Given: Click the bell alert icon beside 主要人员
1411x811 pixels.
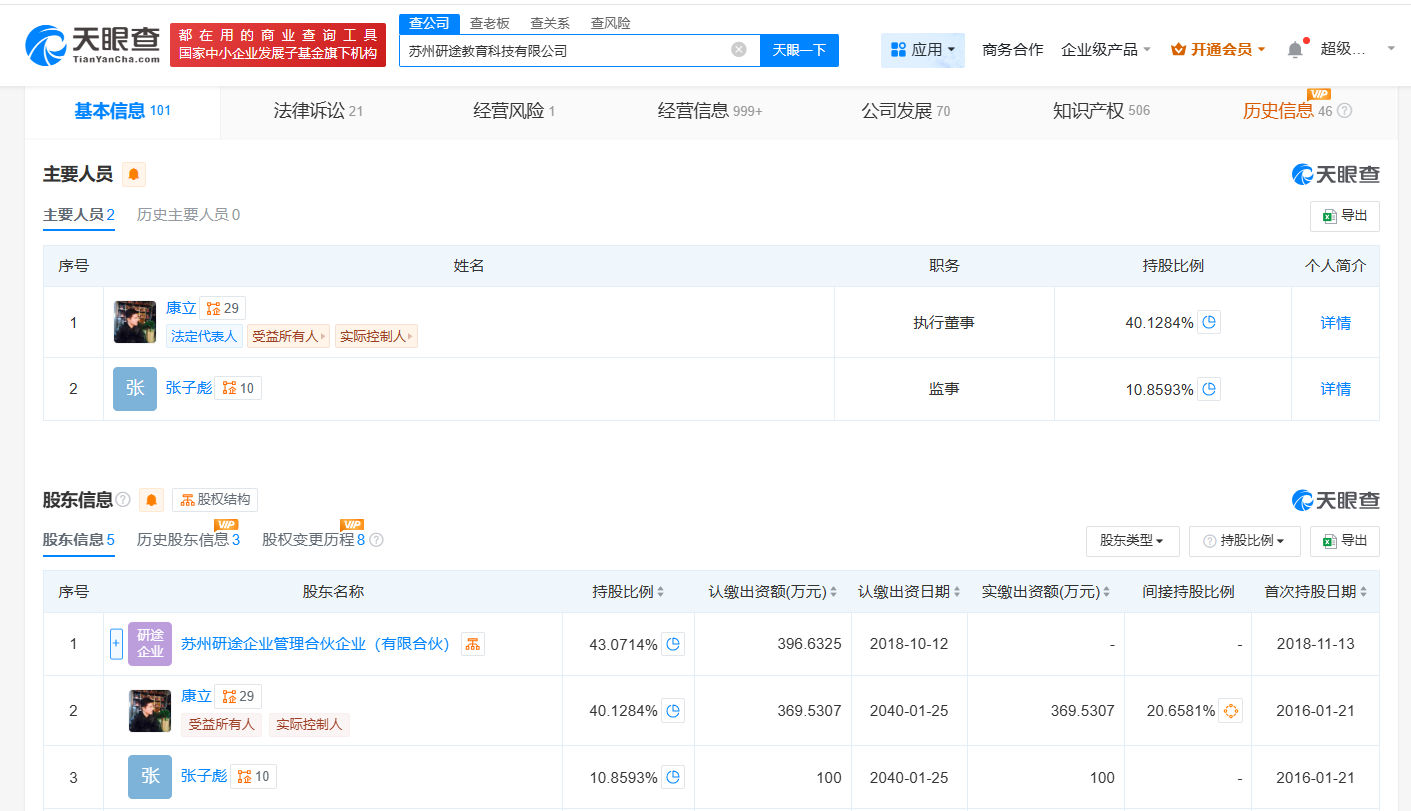Looking at the screenshot, I should coord(134,175).
